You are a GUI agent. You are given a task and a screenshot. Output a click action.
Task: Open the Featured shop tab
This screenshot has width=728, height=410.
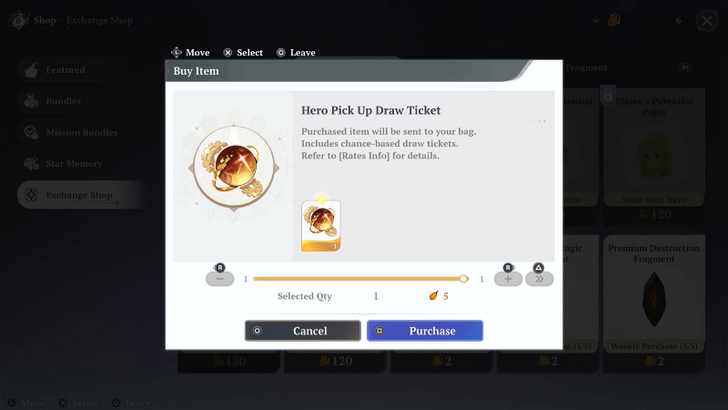(x=78, y=70)
